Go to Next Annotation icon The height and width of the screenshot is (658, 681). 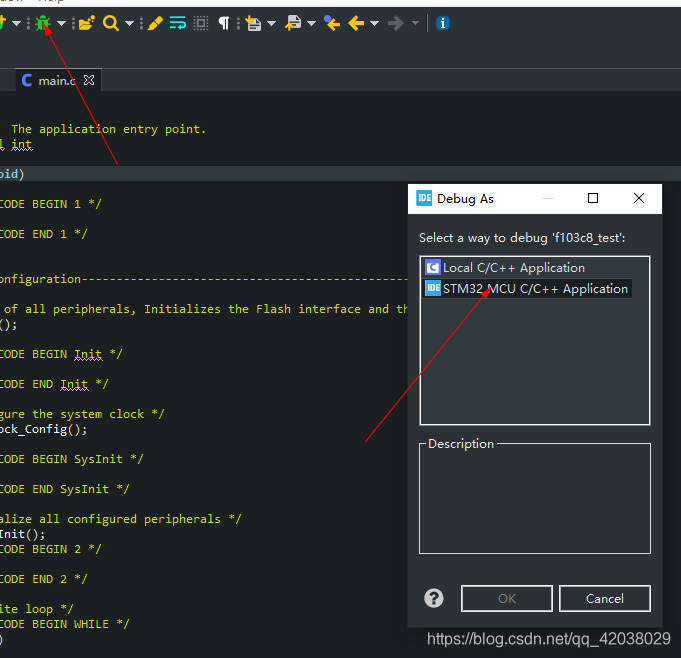pos(253,23)
